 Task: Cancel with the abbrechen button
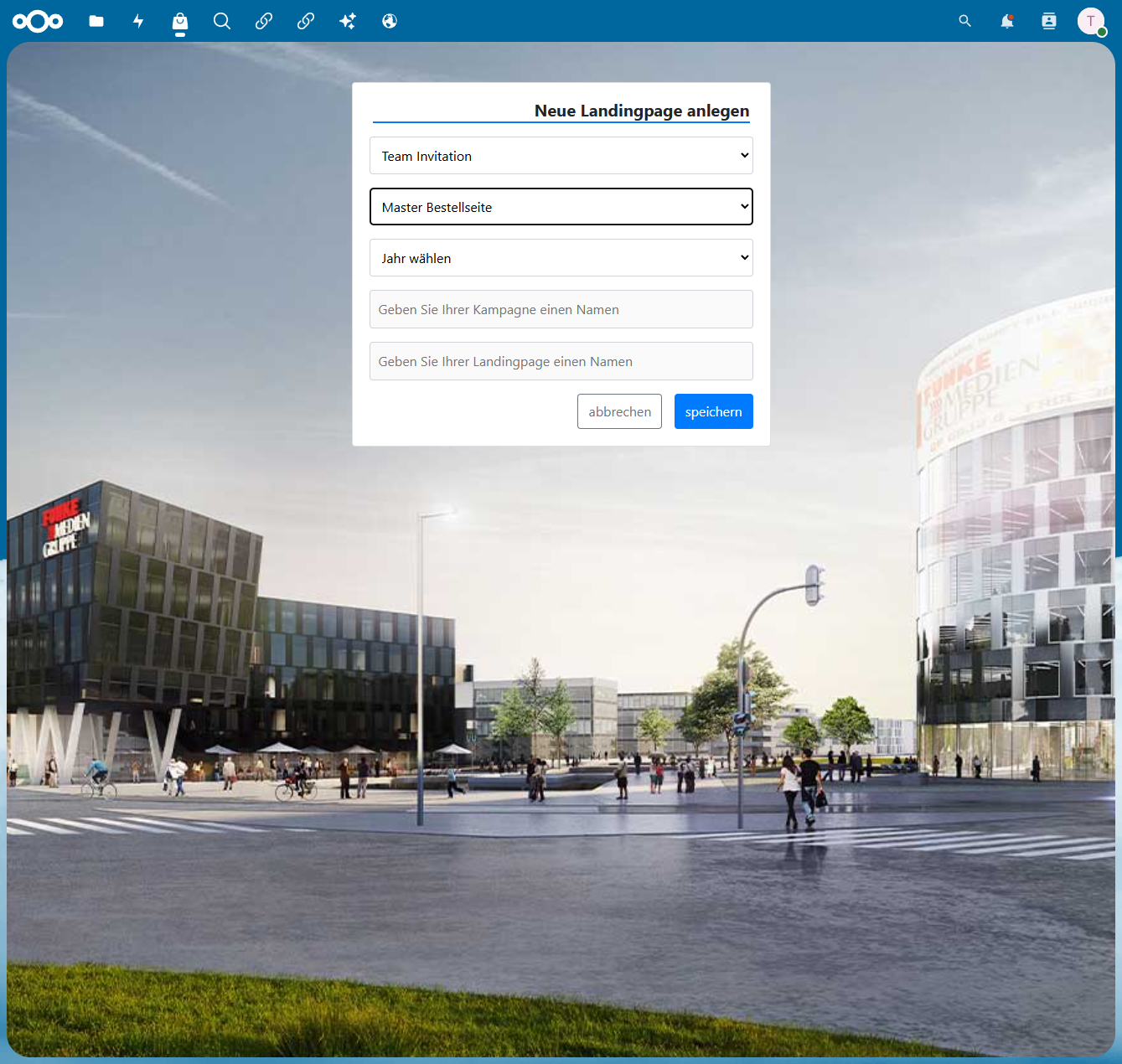tap(619, 411)
